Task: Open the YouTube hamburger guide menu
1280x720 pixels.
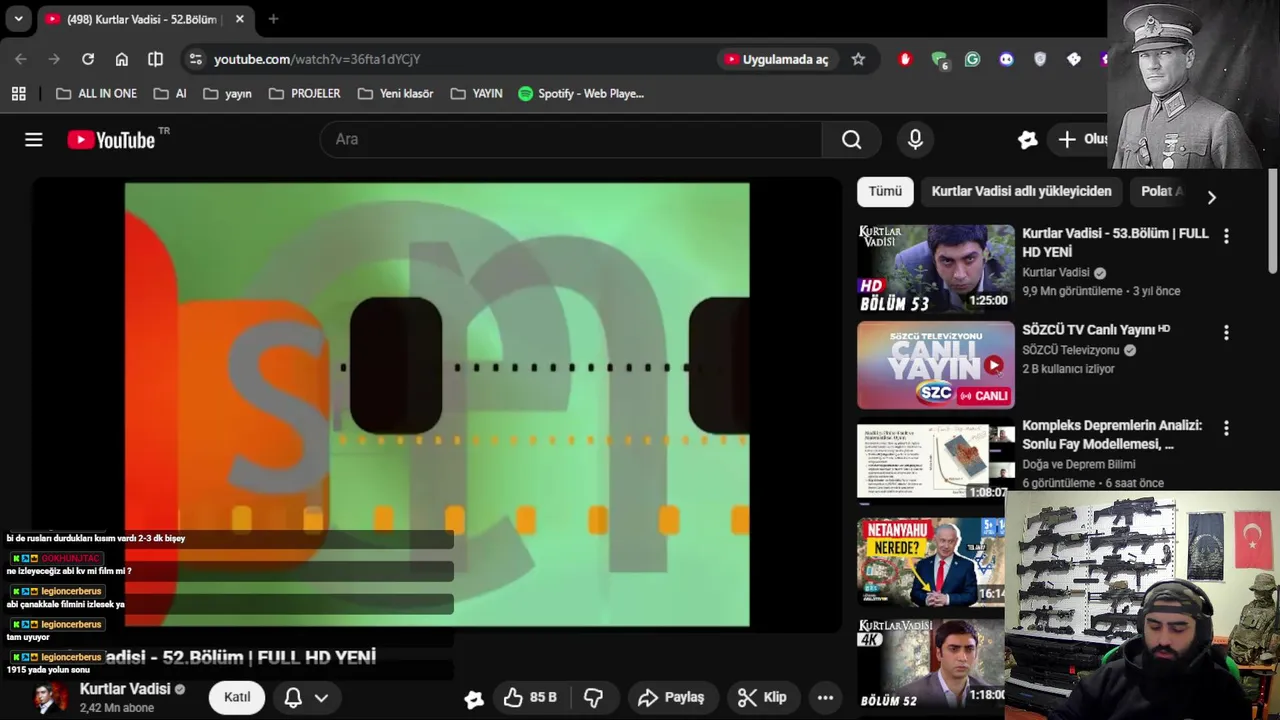Action: click(34, 140)
